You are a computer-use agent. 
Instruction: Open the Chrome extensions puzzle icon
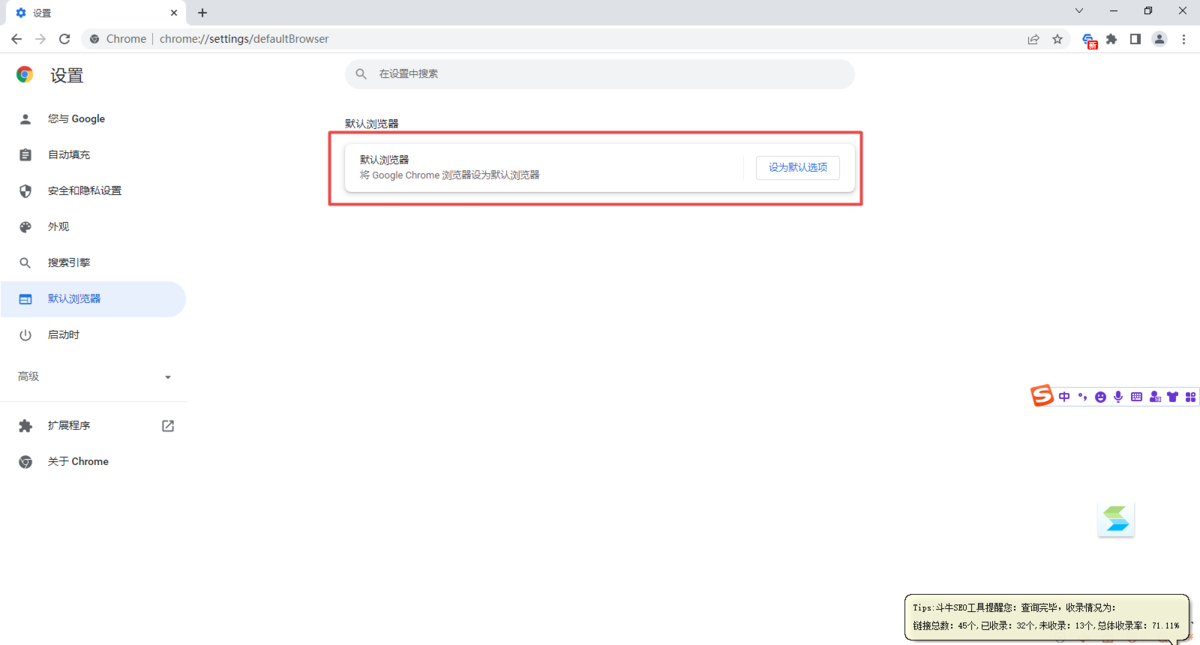[1112, 39]
